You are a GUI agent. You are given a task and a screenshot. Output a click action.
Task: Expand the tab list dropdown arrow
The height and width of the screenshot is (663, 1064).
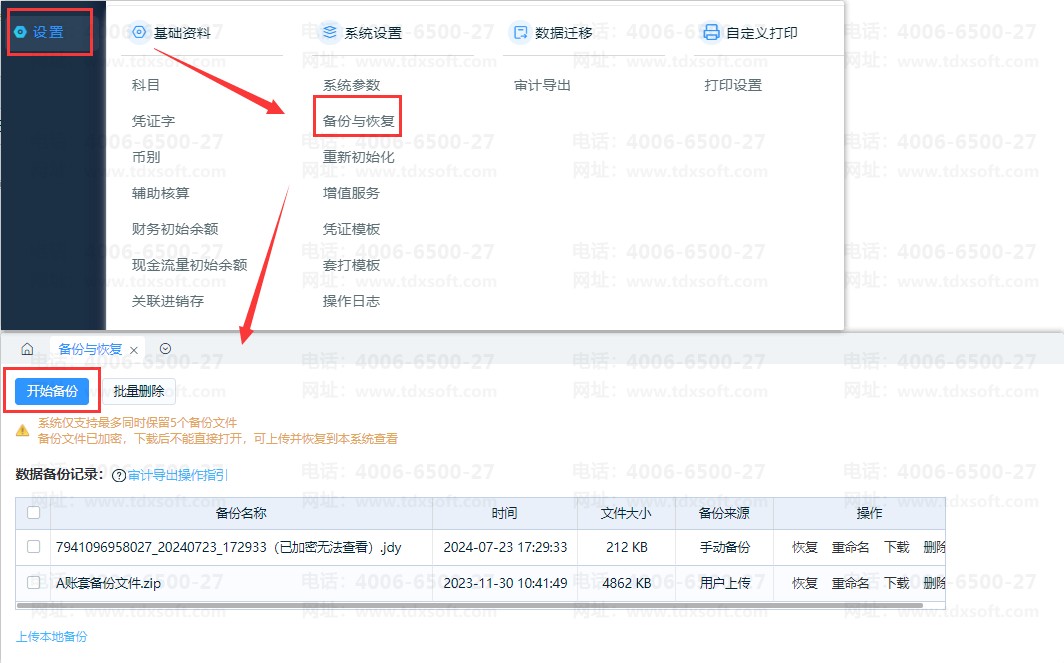(x=166, y=349)
